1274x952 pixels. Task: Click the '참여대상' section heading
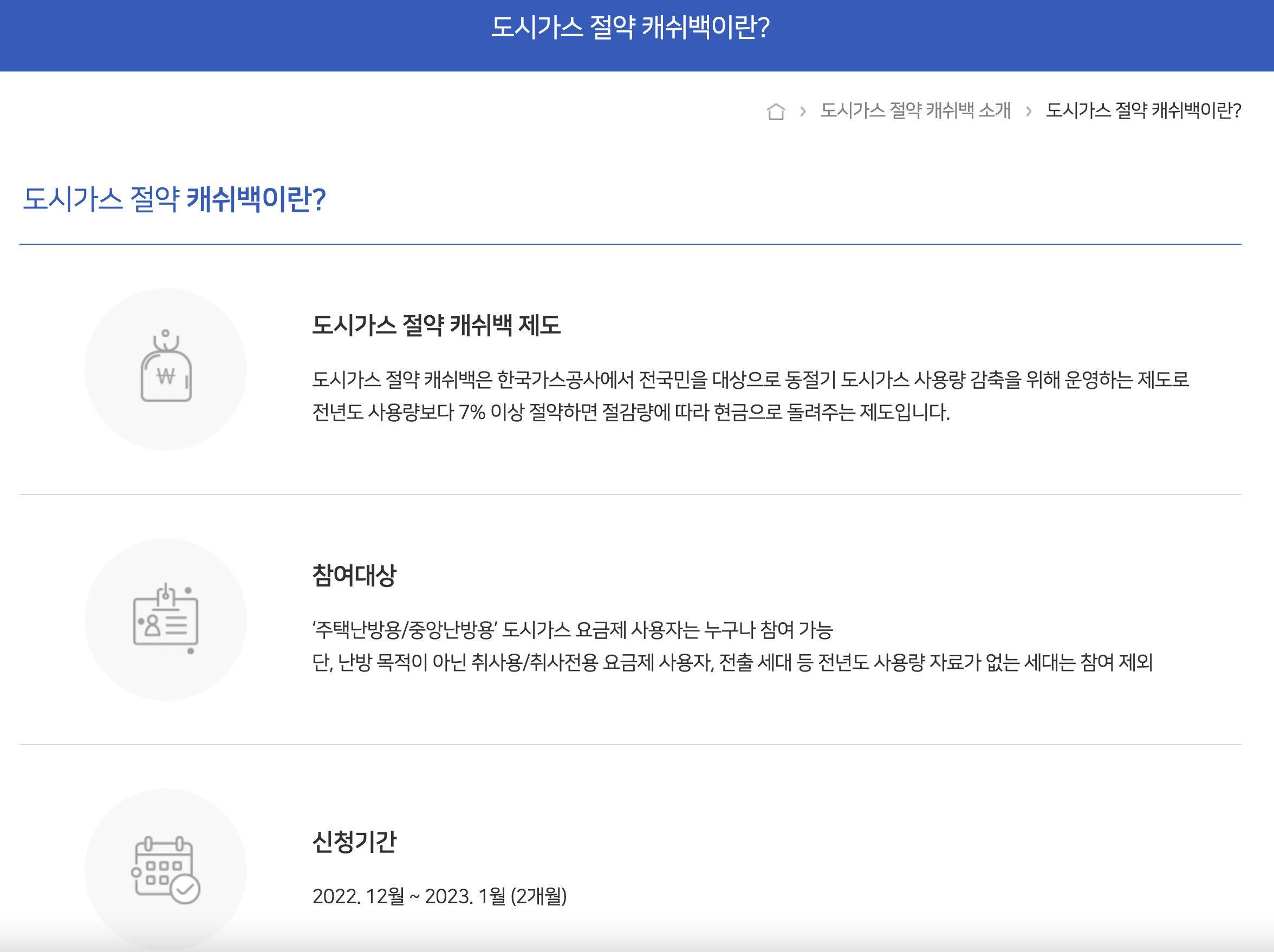[x=354, y=575]
